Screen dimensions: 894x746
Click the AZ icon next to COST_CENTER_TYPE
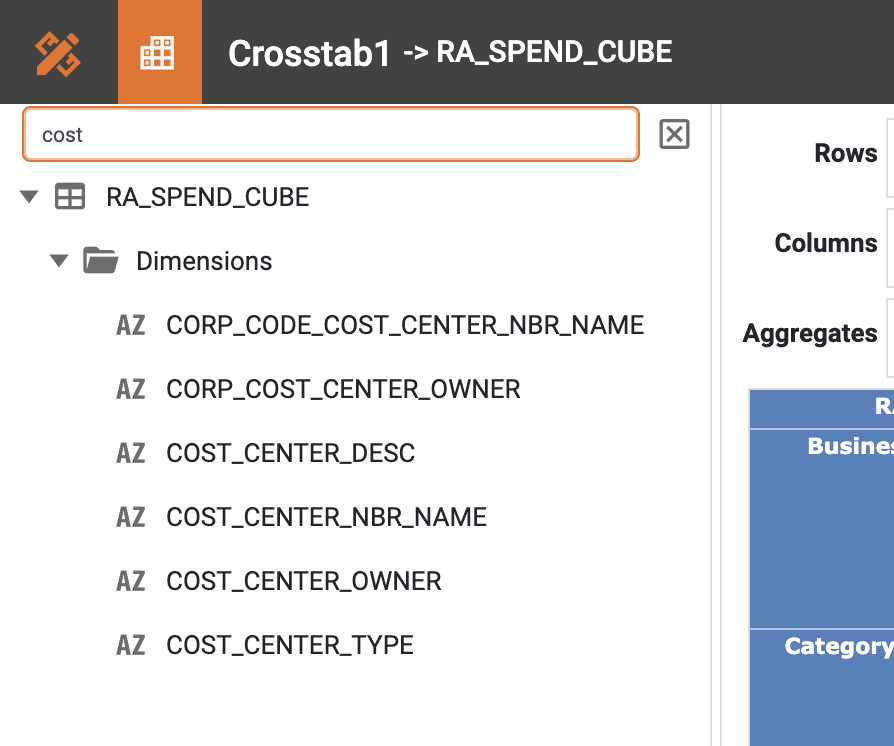pyautogui.click(x=131, y=645)
